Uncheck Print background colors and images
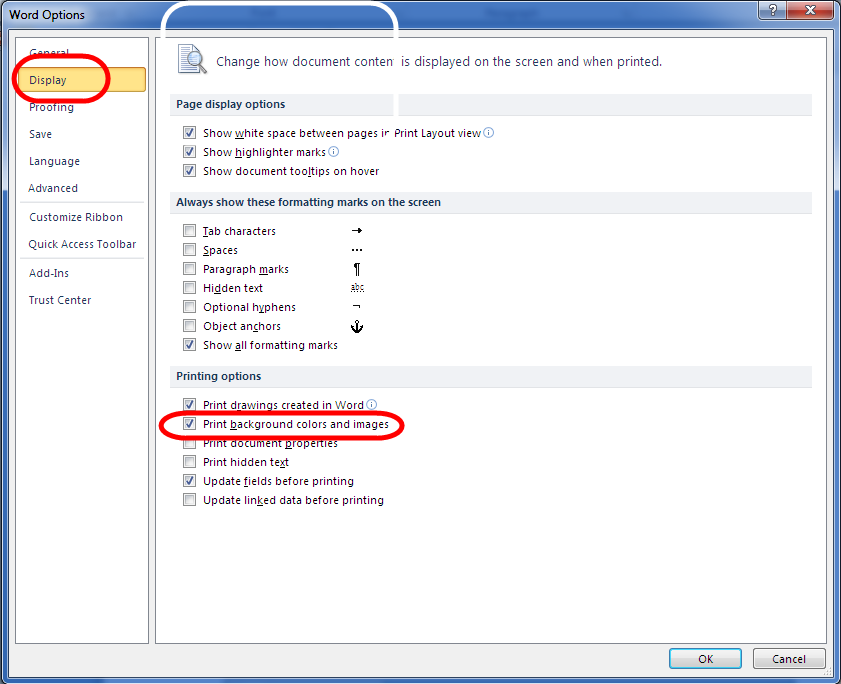 pos(189,424)
